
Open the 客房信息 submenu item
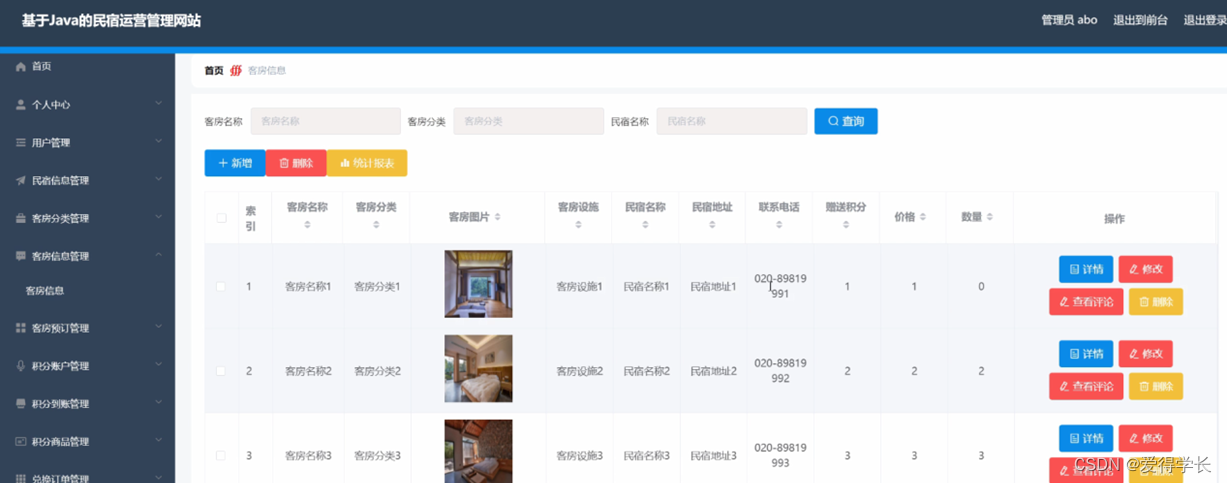coord(45,291)
